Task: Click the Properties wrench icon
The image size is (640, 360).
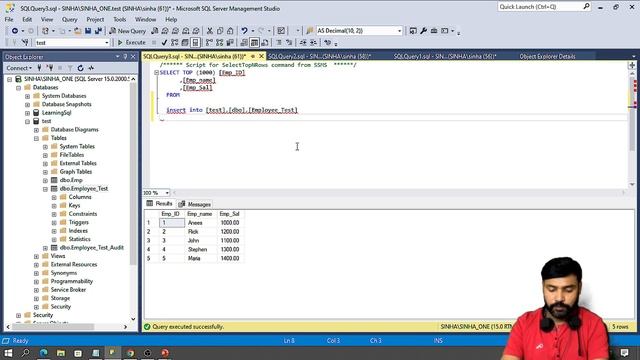Action: pos(423,31)
